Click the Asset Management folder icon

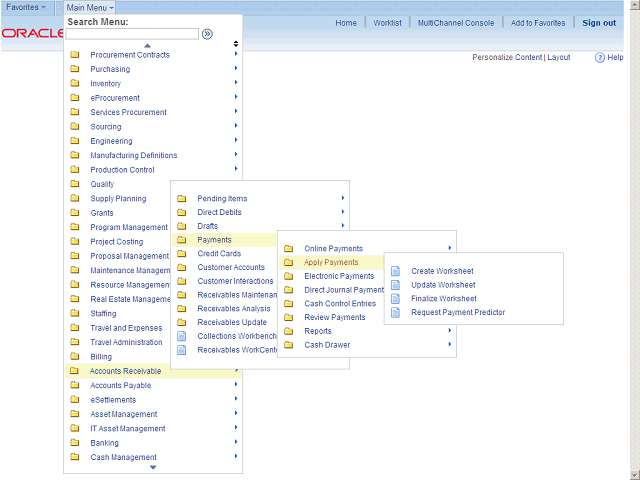coord(75,414)
